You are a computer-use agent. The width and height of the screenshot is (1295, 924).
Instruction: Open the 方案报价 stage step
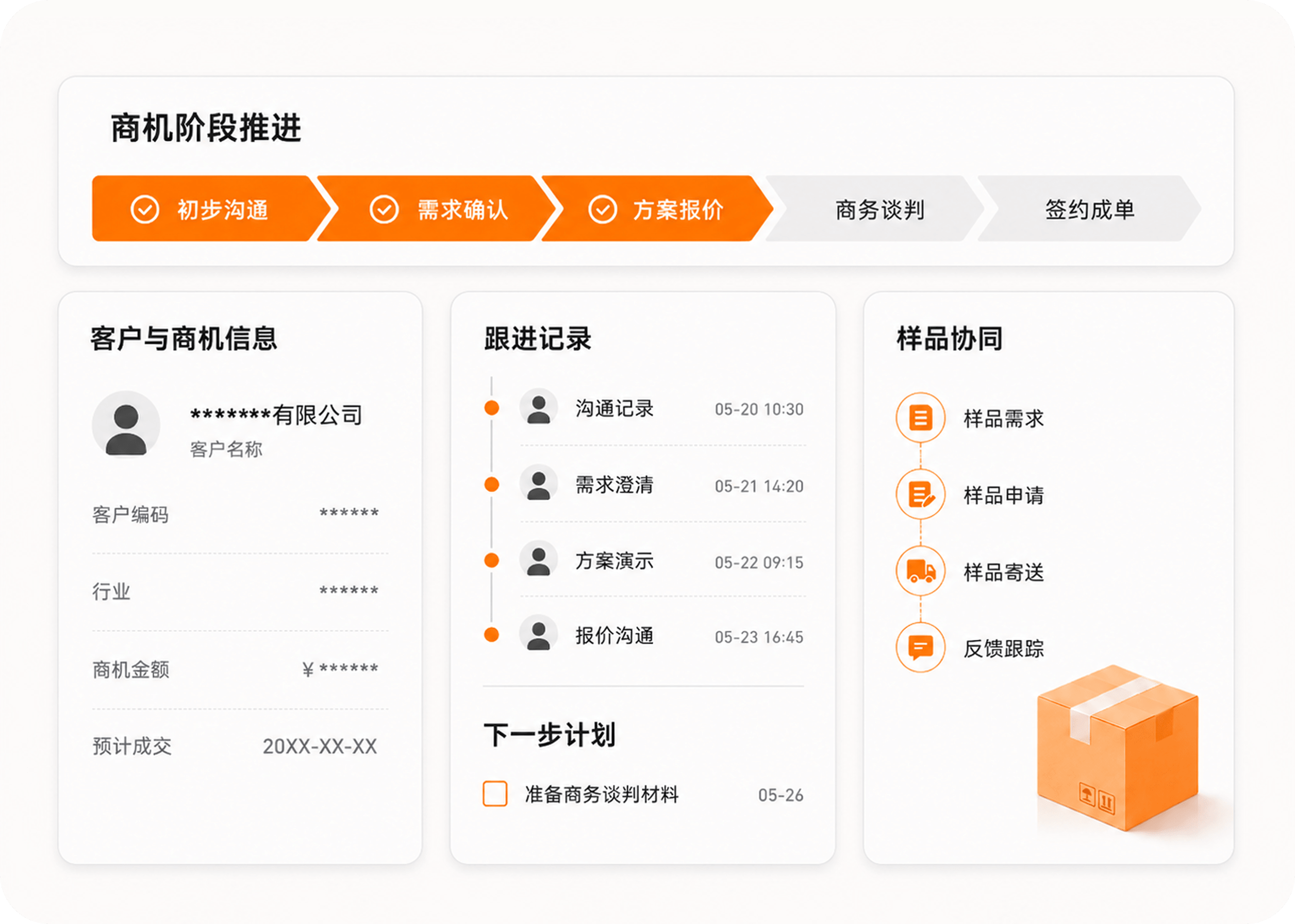[x=657, y=209]
